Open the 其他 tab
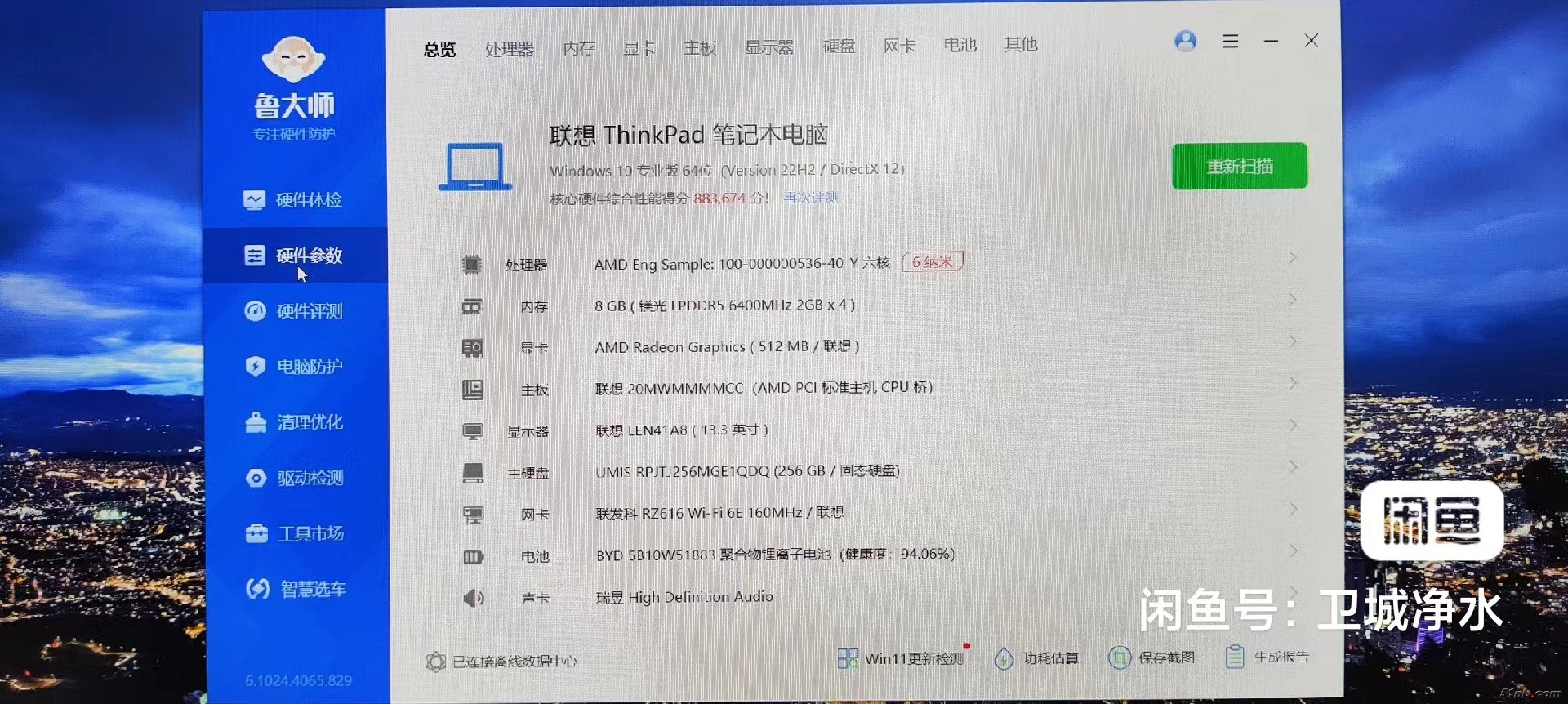The image size is (1568, 704). 1021,43
